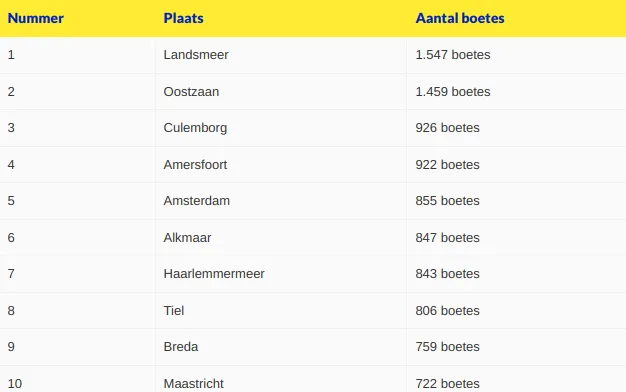Click the Tiel place name
This screenshot has width=626, height=392.
click(174, 311)
